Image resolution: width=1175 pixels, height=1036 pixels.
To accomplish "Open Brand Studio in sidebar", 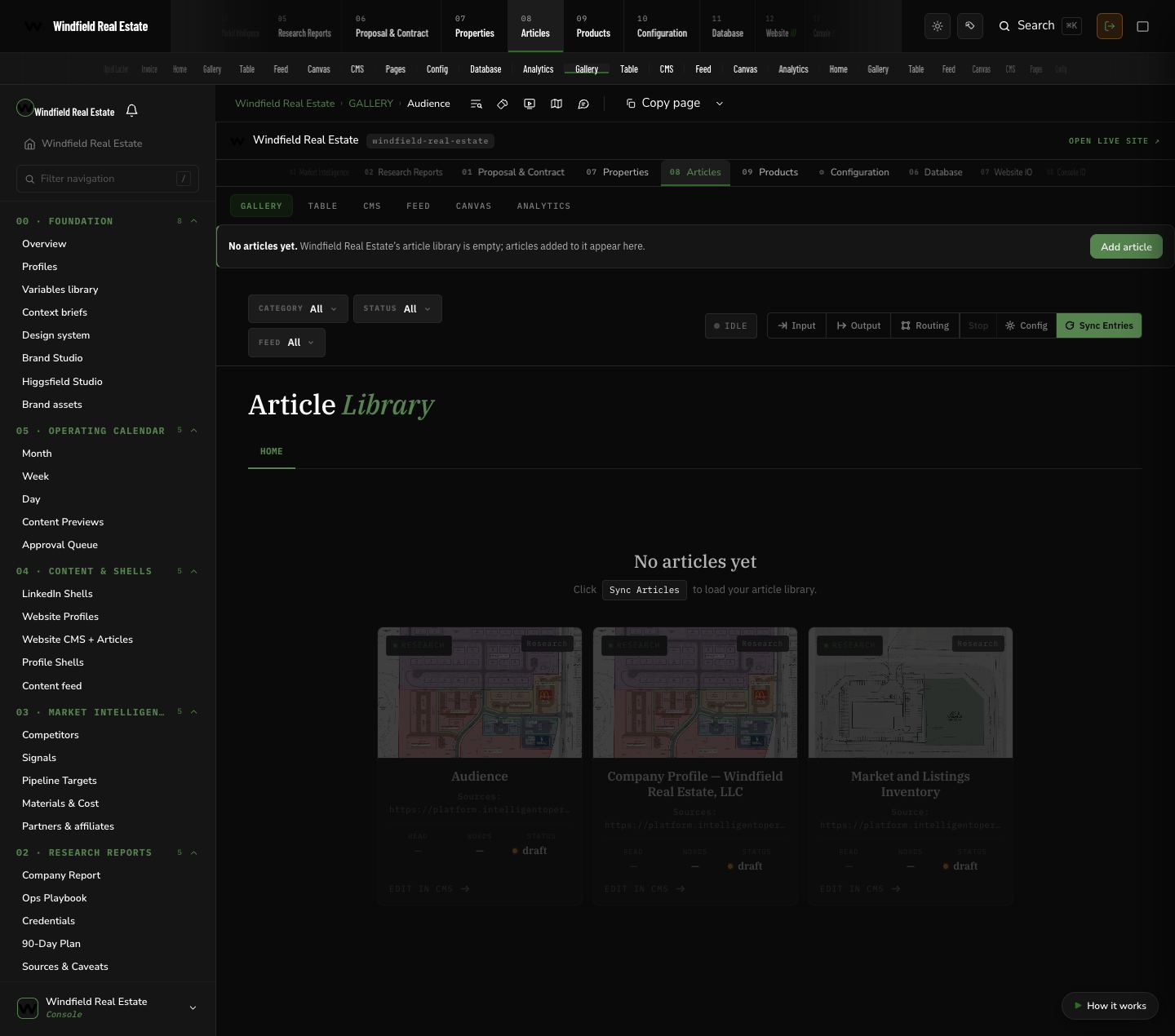I will click(52, 358).
